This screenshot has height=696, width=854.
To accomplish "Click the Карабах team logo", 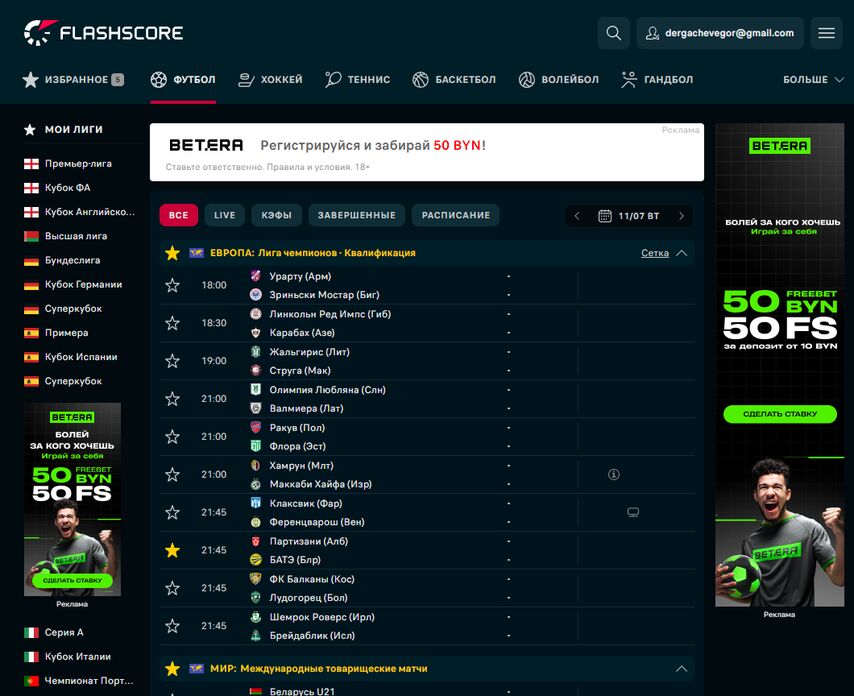I will click(x=255, y=332).
